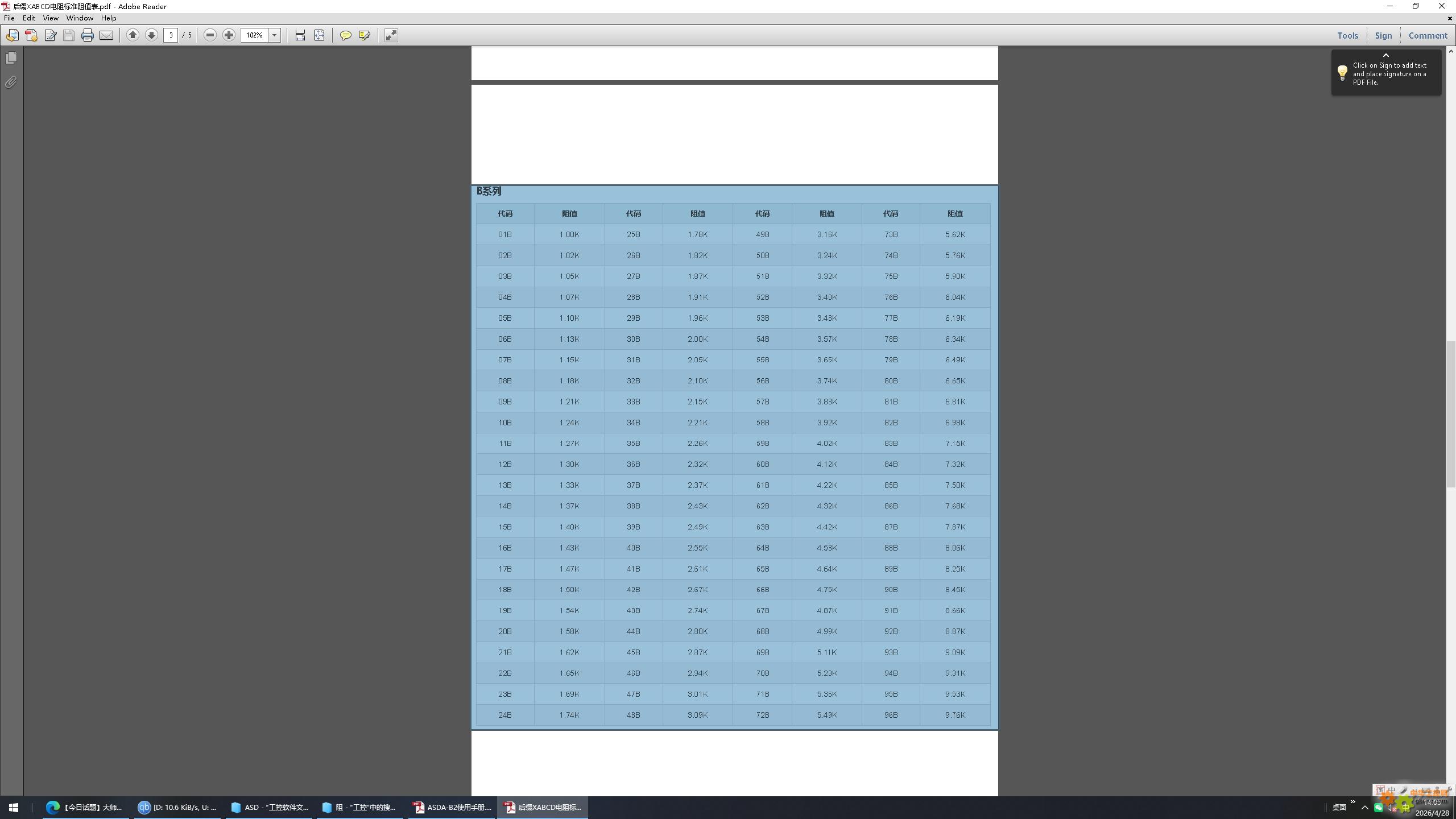
Task: Open Page Thumbnails side panel
Action: click(11, 58)
